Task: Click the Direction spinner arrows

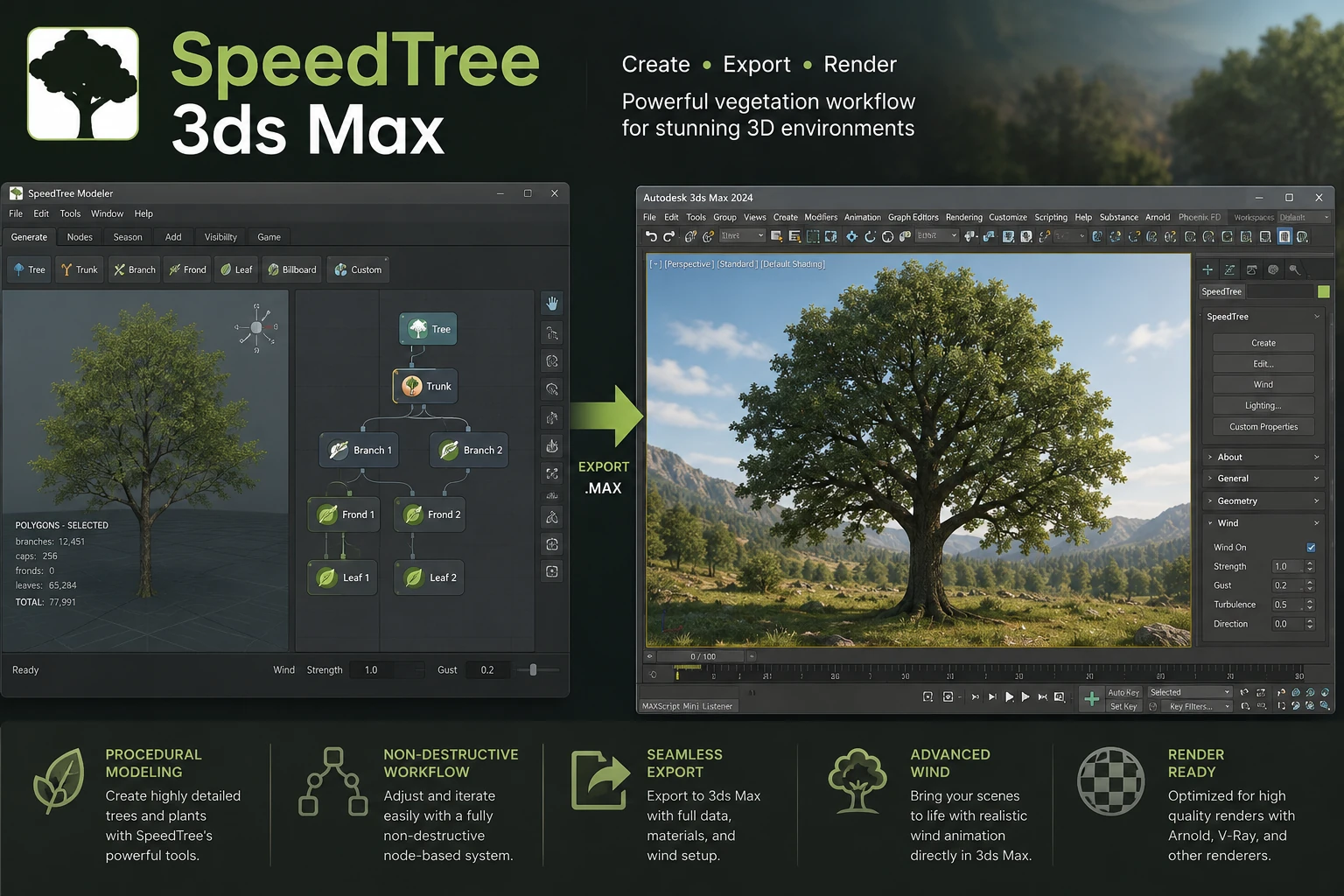Action: pyautogui.click(x=1310, y=624)
